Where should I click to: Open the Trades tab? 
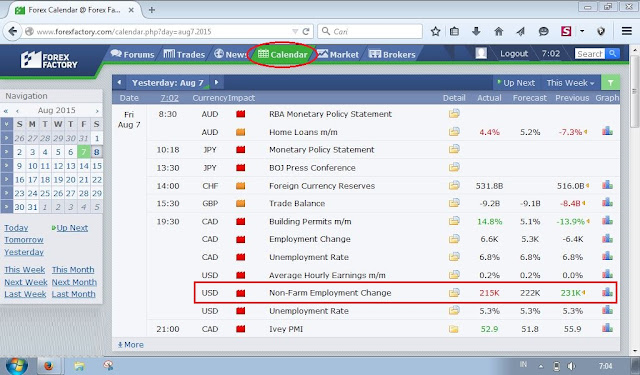click(x=184, y=54)
